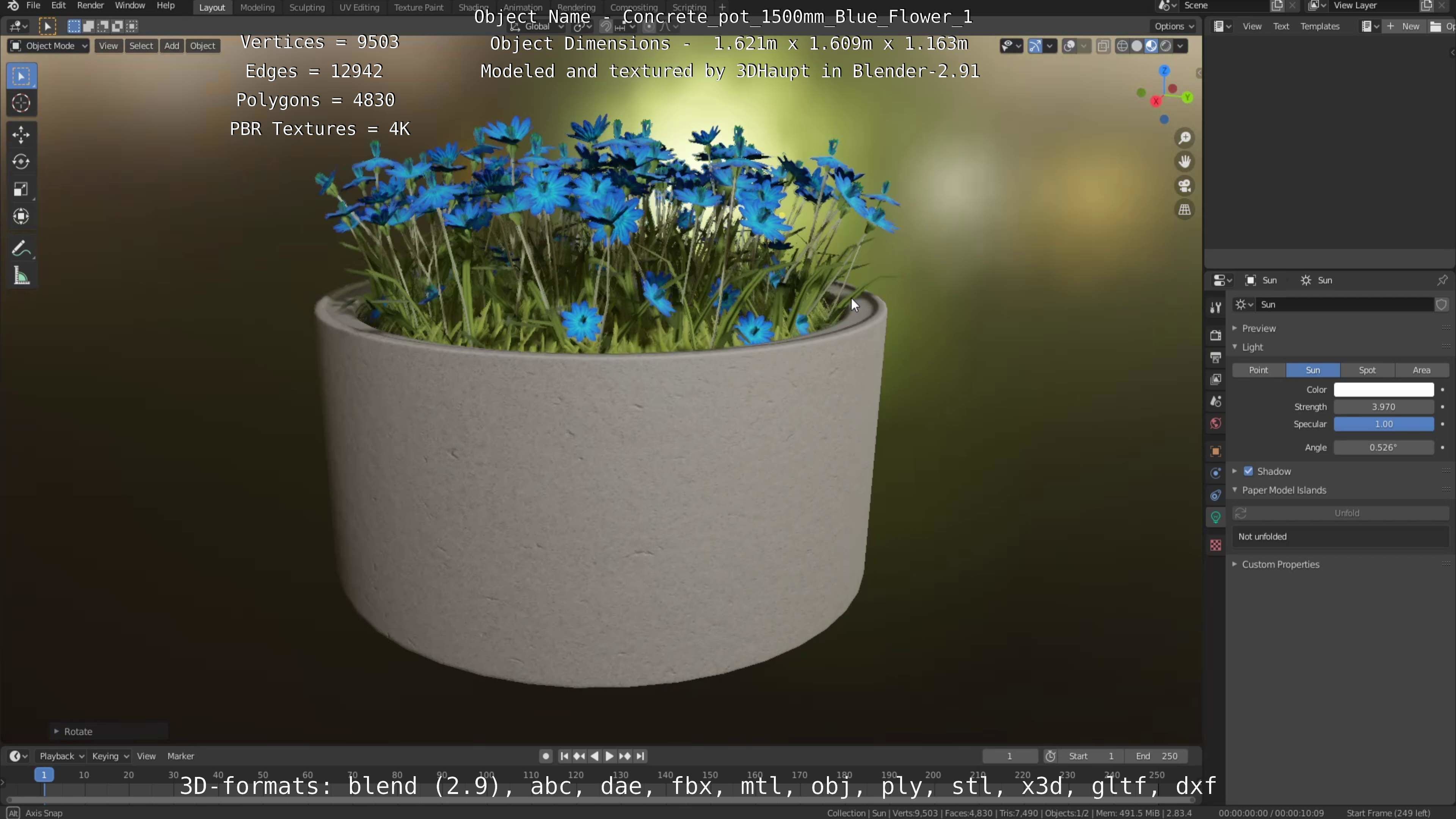Image resolution: width=1456 pixels, height=819 pixels.
Task: Open the Add menu in viewport header
Action: click(x=171, y=46)
